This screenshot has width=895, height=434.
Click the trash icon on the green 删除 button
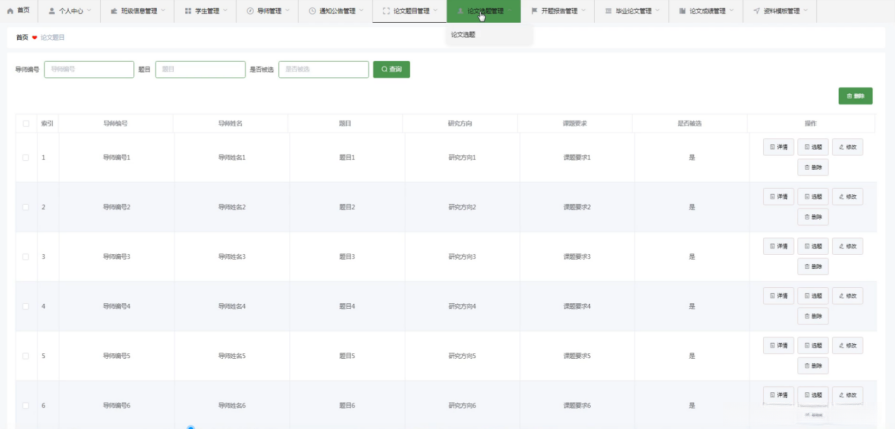tap(849, 96)
